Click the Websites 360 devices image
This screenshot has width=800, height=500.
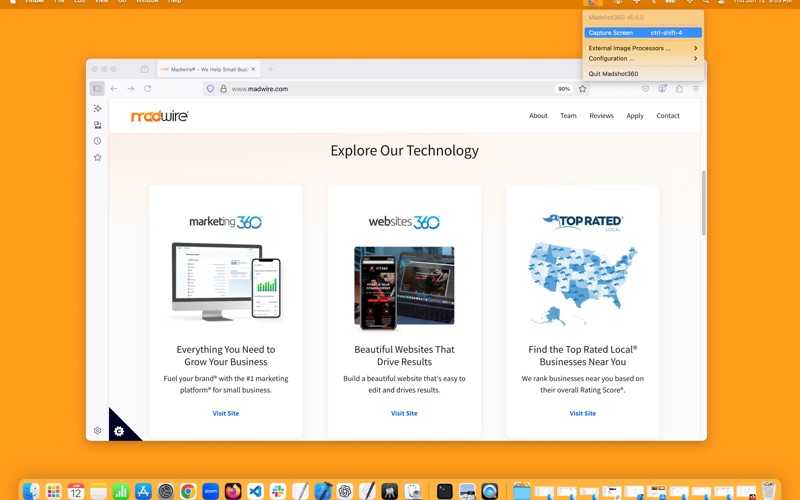point(404,287)
